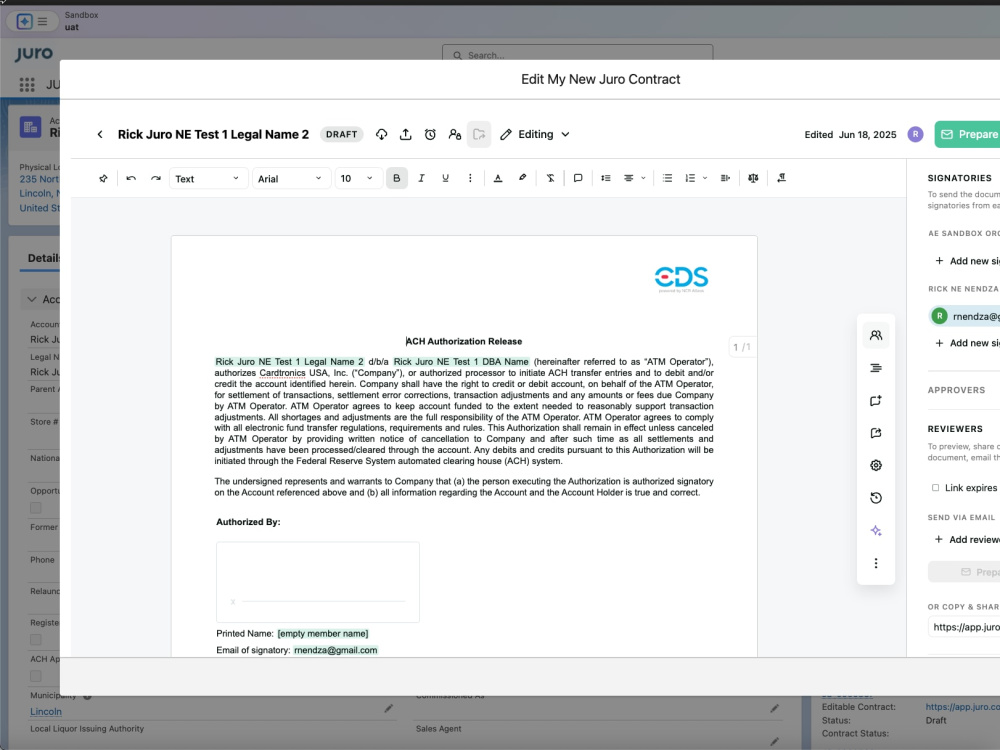Image resolution: width=1000 pixels, height=750 pixels.
Task: Open the alarm clock reminders icon
Action: tap(430, 135)
